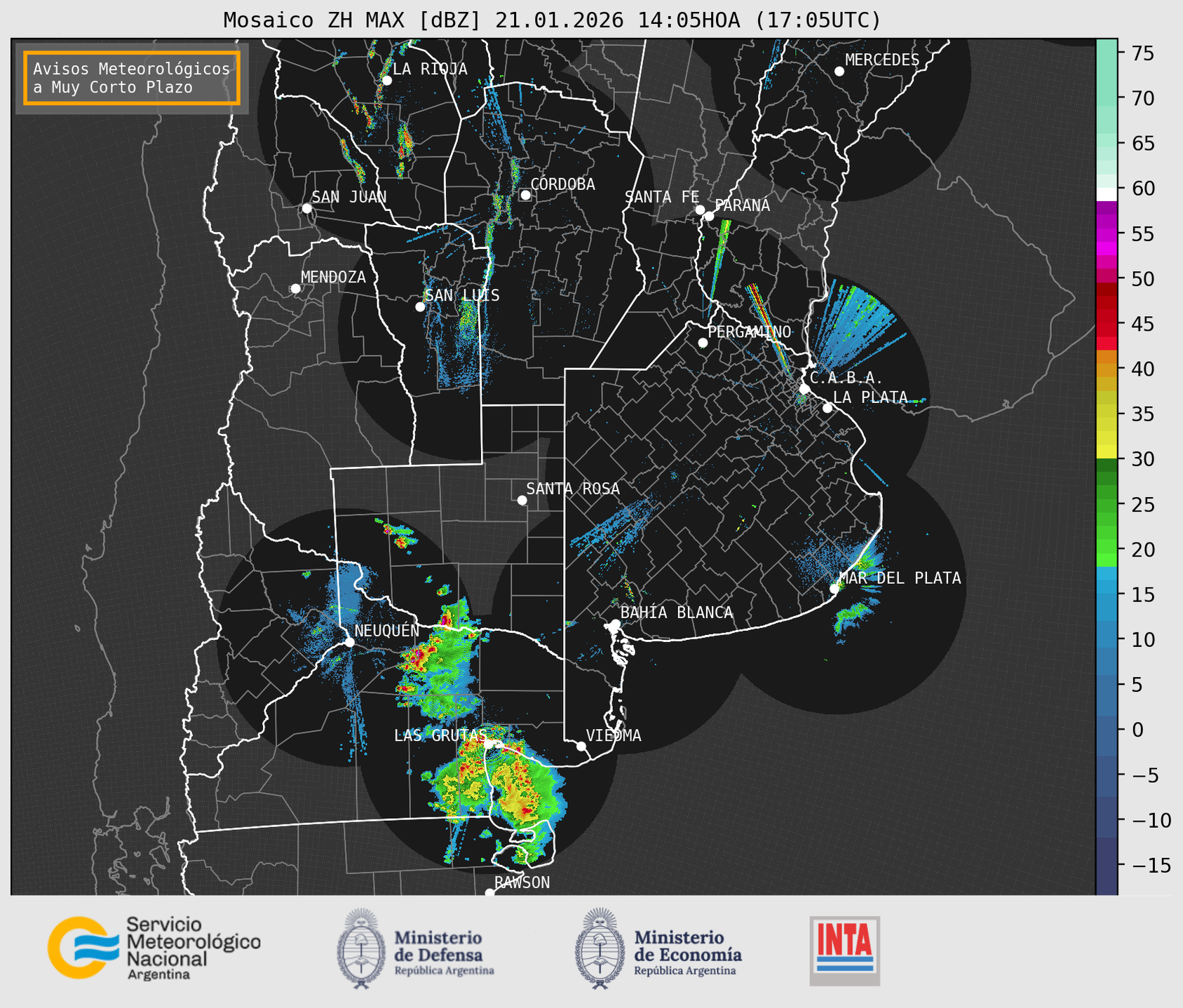Open the Avisos Meteorológicos a Muy Corto Plazo box
Screen dimensions: 1183x1008
point(132,78)
